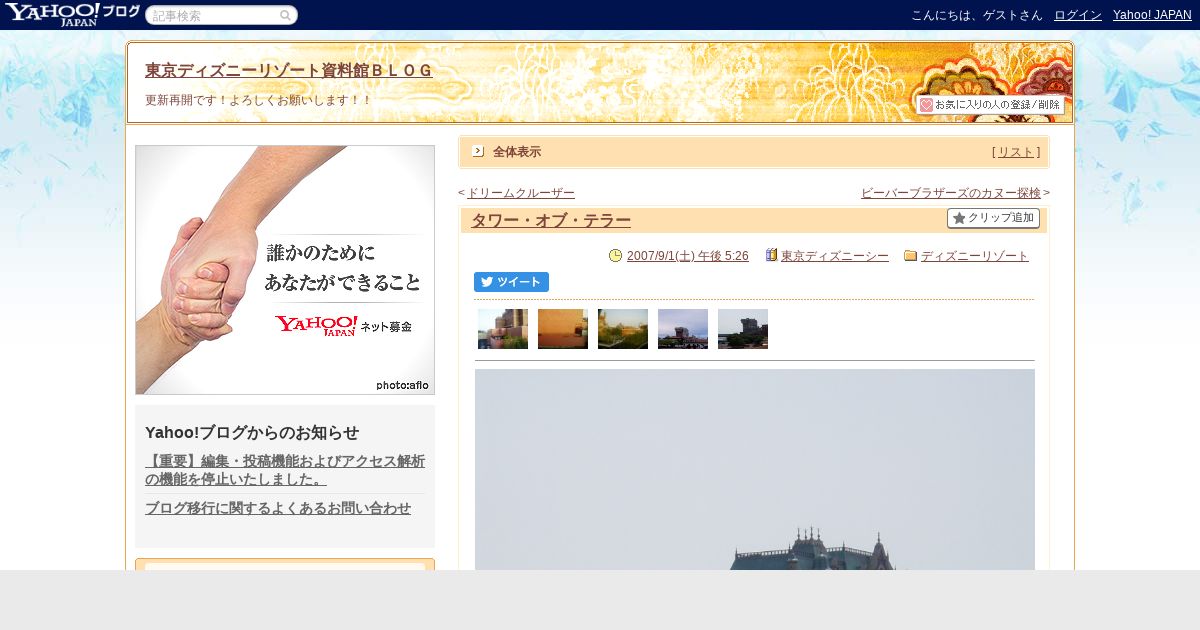Click the クリップ追加 button
The image size is (1200, 630).
pyautogui.click(x=993, y=218)
